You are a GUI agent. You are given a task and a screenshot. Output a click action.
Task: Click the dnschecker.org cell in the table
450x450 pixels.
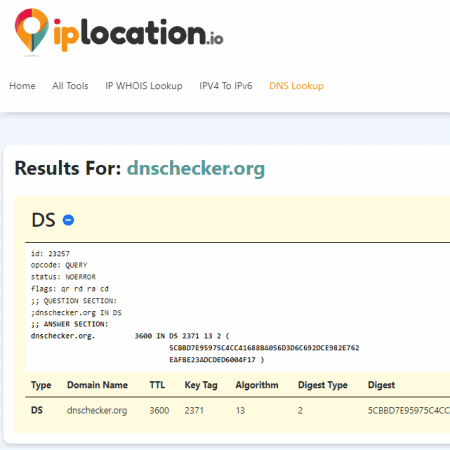tap(97, 410)
